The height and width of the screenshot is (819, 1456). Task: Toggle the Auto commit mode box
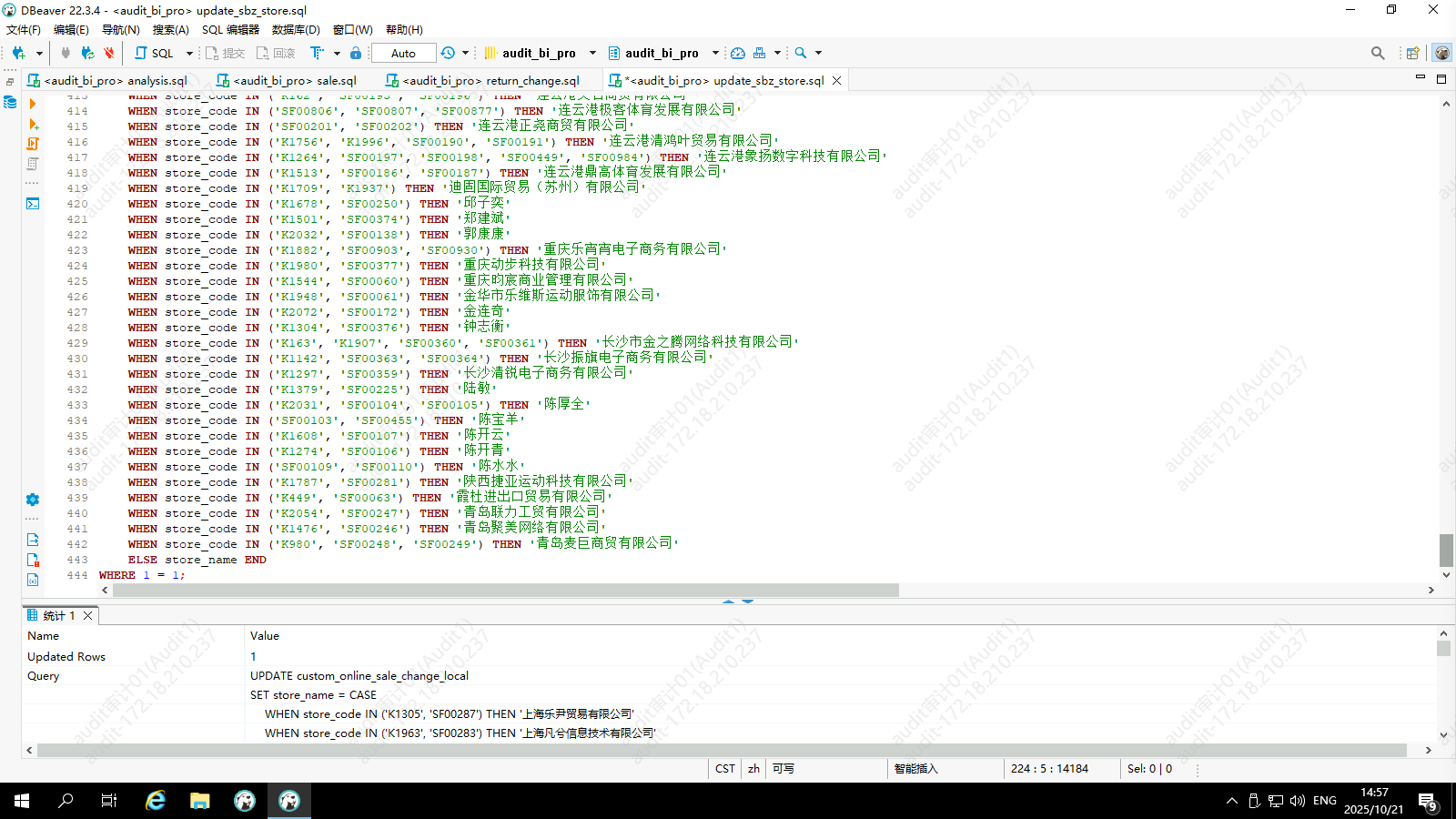[403, 54]
